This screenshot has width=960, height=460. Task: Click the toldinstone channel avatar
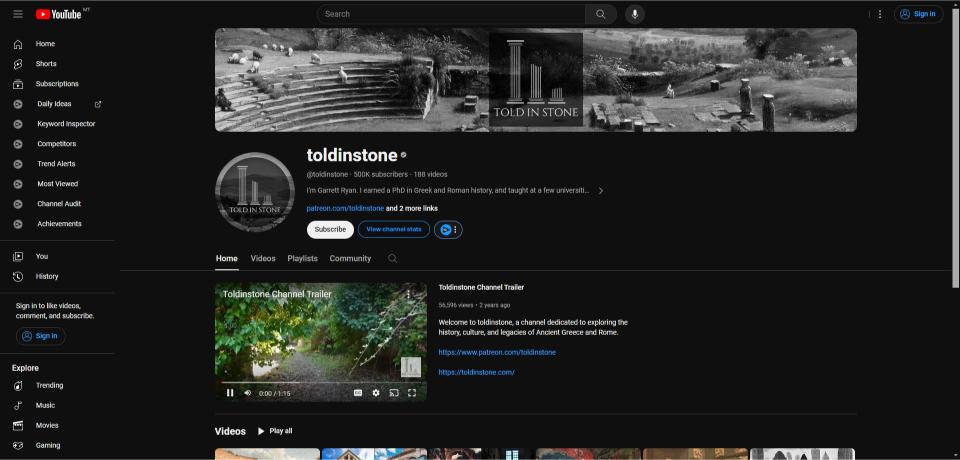point(255,192)
